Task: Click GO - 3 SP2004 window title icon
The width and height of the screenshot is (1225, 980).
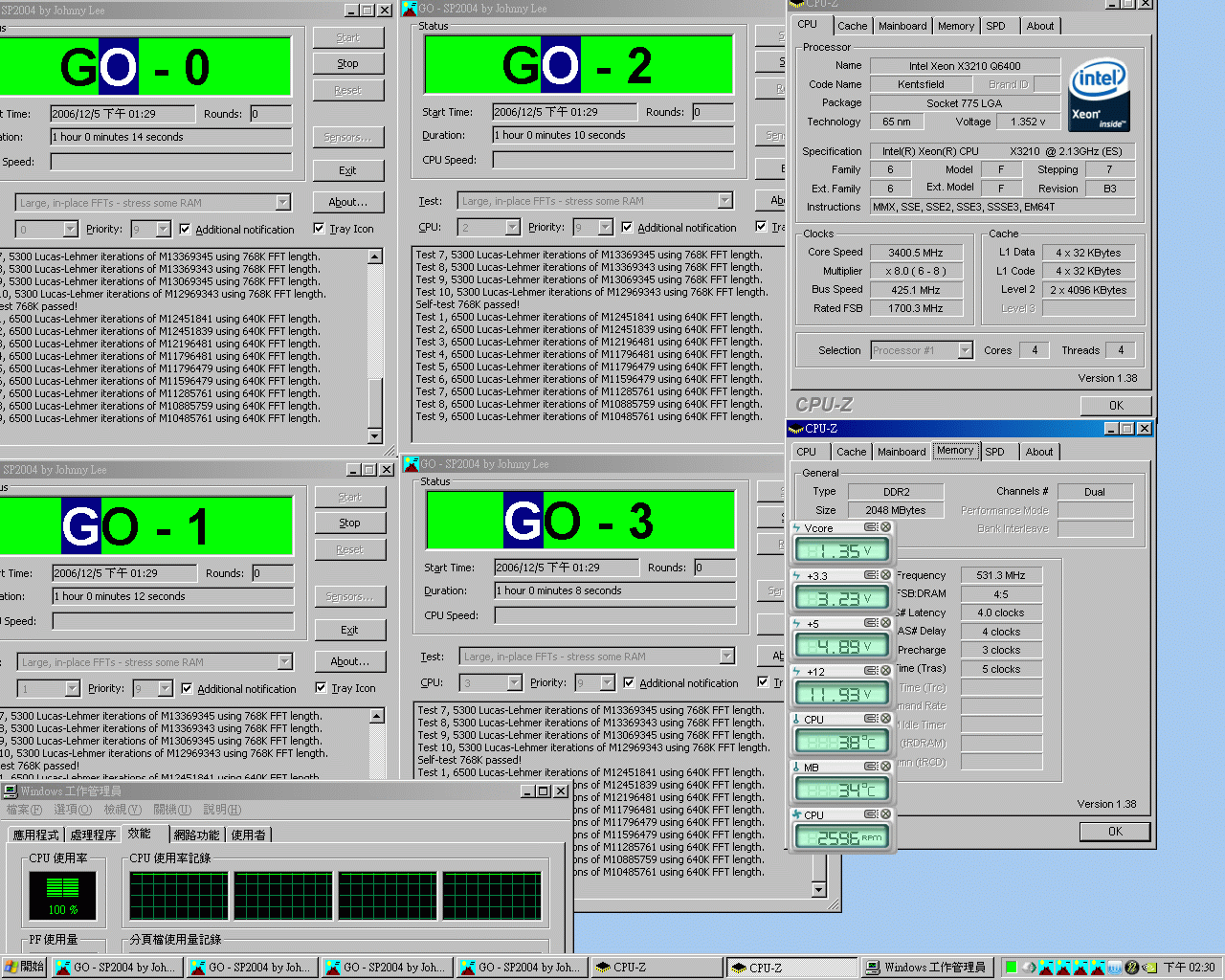Action: 412,463
